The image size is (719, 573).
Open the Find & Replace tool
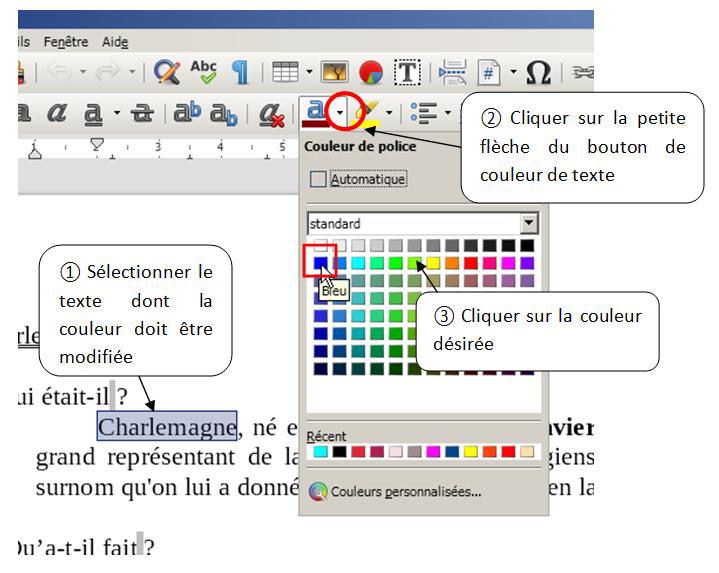point(167,72)
